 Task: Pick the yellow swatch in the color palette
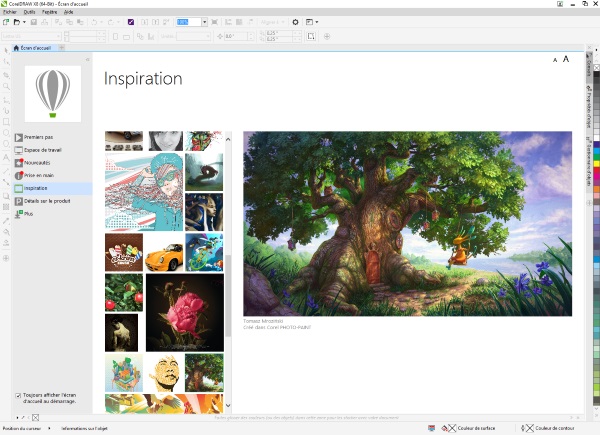(597, 164)
